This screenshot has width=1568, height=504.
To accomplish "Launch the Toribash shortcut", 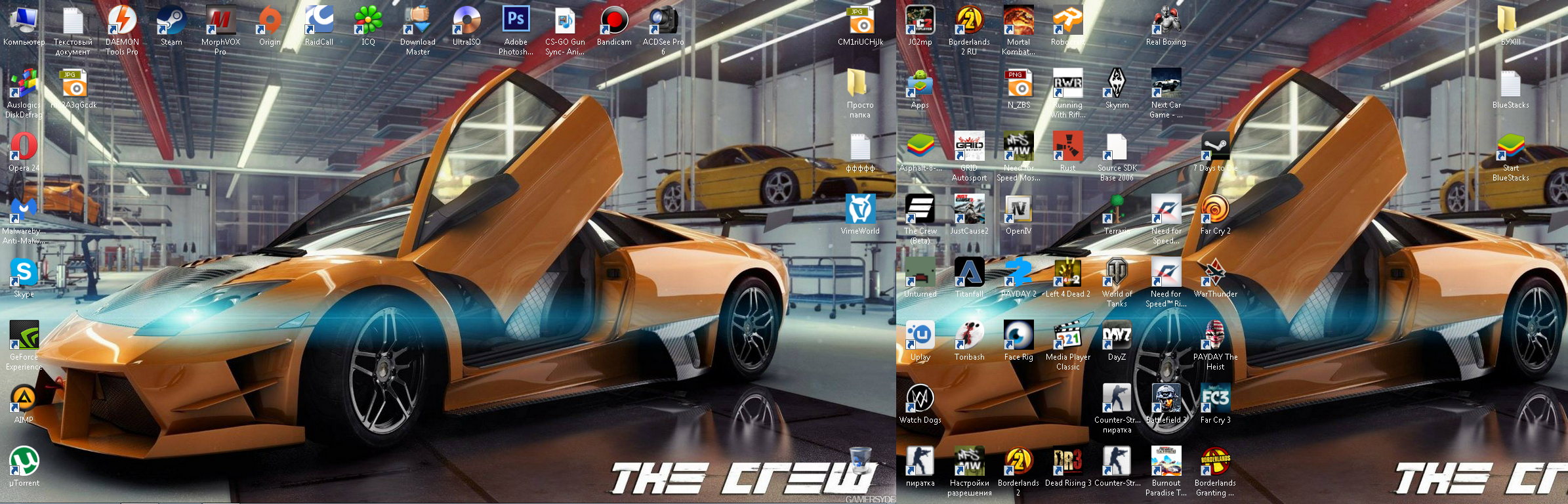I will (x=969, y=336).
